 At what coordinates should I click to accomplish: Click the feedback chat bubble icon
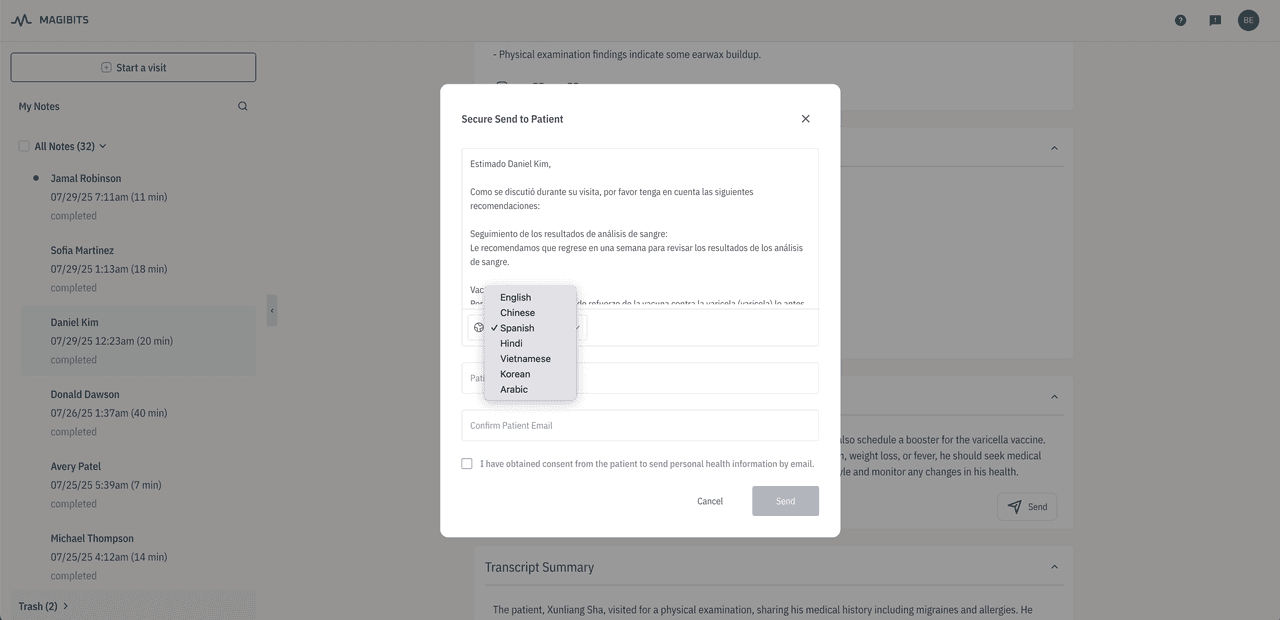point(1214,19)
